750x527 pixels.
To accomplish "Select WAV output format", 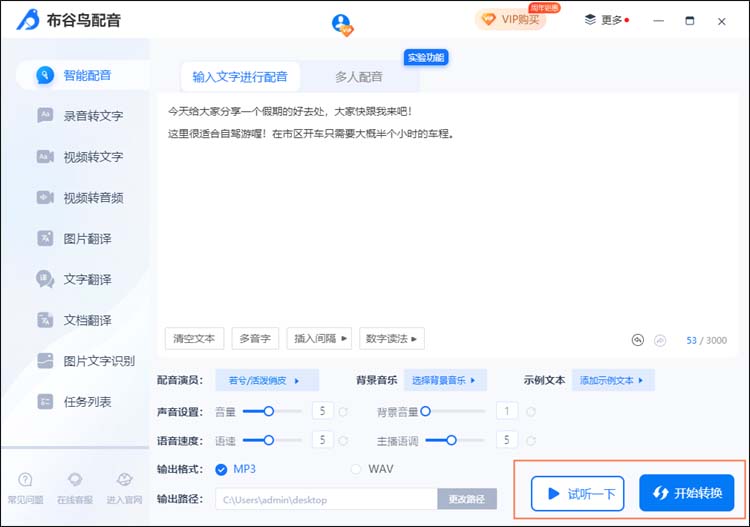I will (x=356, y=470).
